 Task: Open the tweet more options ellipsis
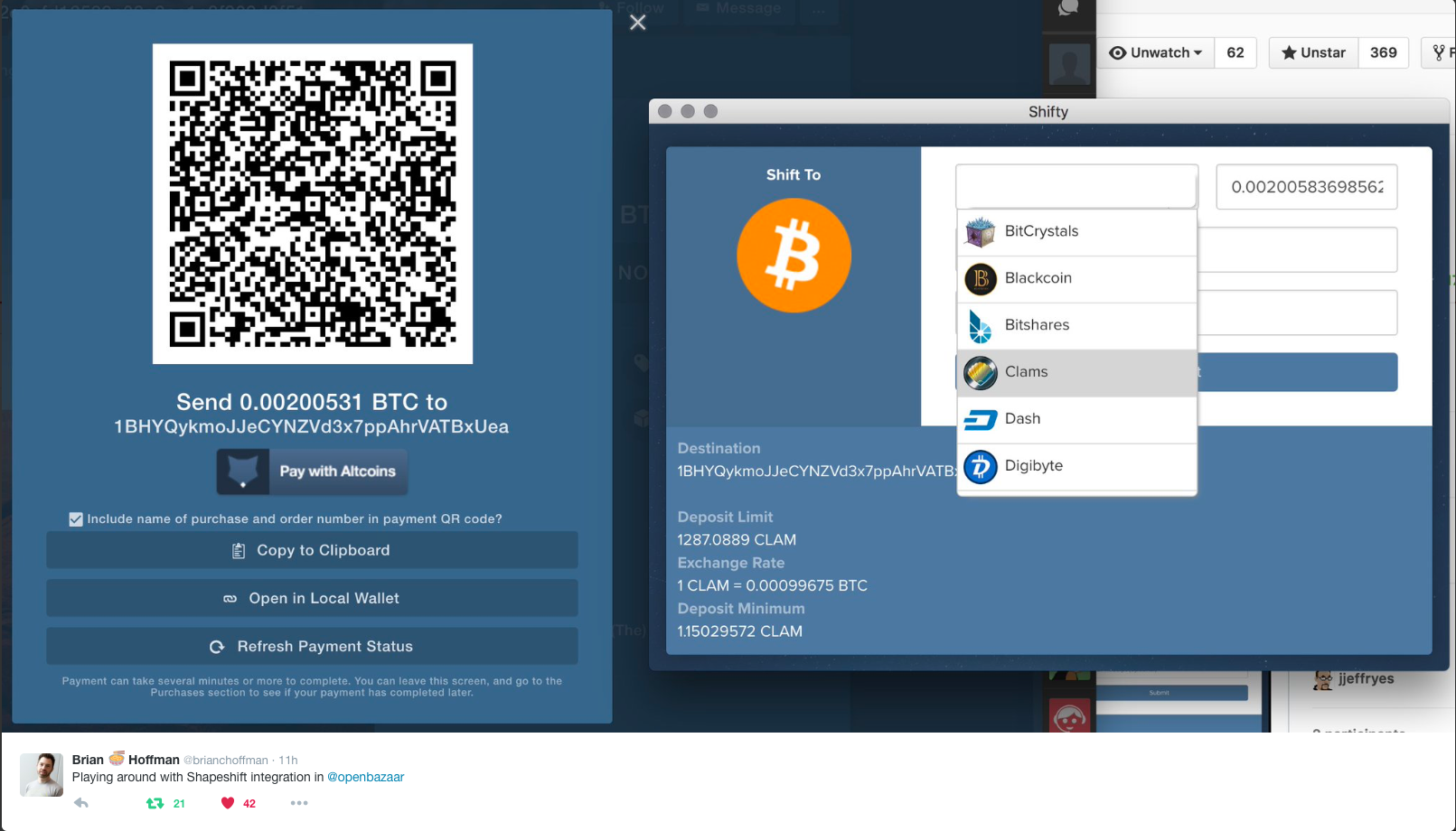pos(299,803)
